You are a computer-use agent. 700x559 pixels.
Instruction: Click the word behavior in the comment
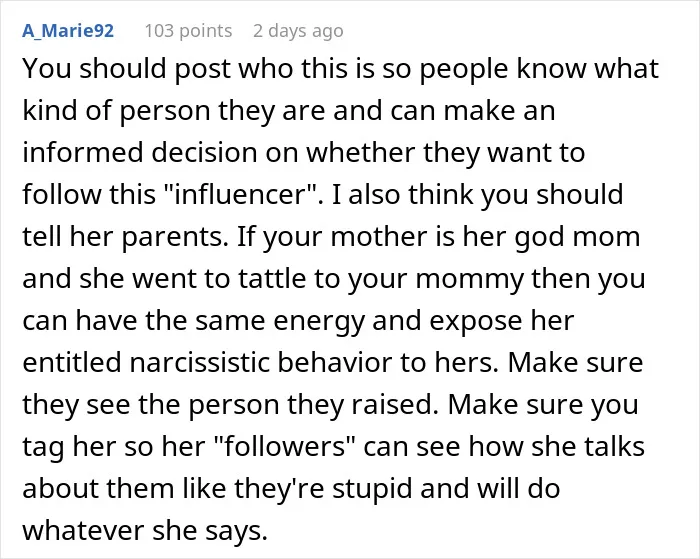335,362
